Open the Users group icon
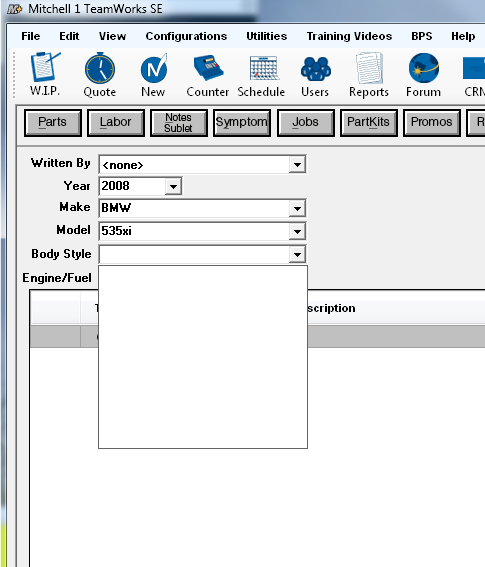This screenshot has width=485, height=567. (x=315, y=69)
